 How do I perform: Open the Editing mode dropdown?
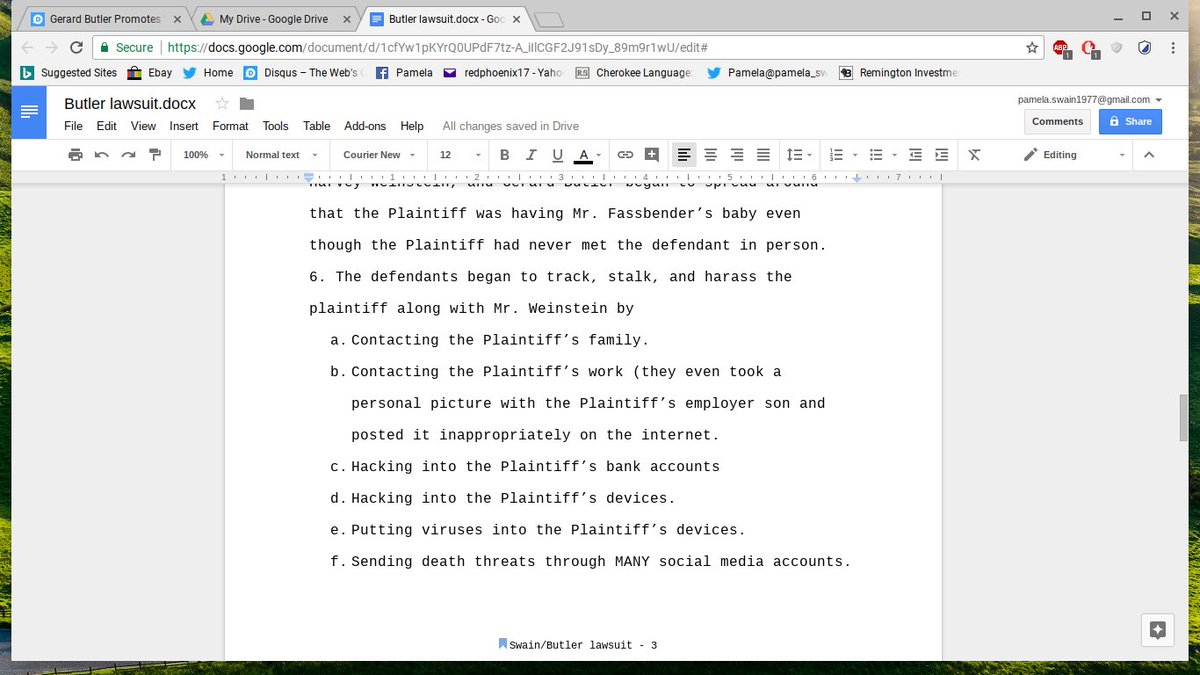click(1074, 155)
